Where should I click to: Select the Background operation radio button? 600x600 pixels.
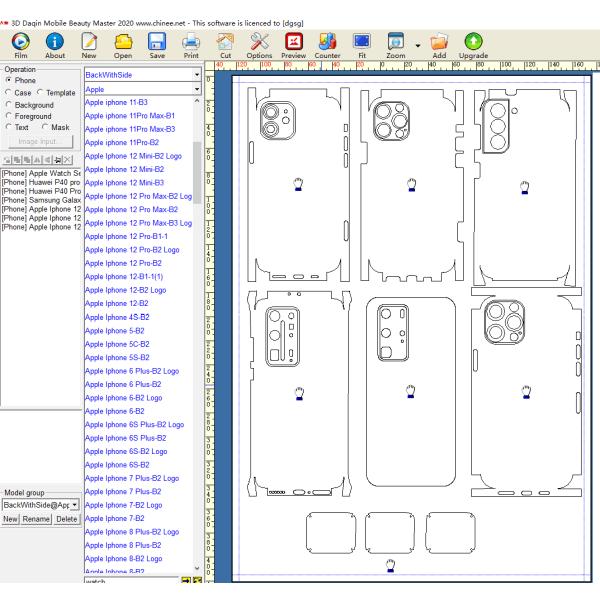(8, 104)
